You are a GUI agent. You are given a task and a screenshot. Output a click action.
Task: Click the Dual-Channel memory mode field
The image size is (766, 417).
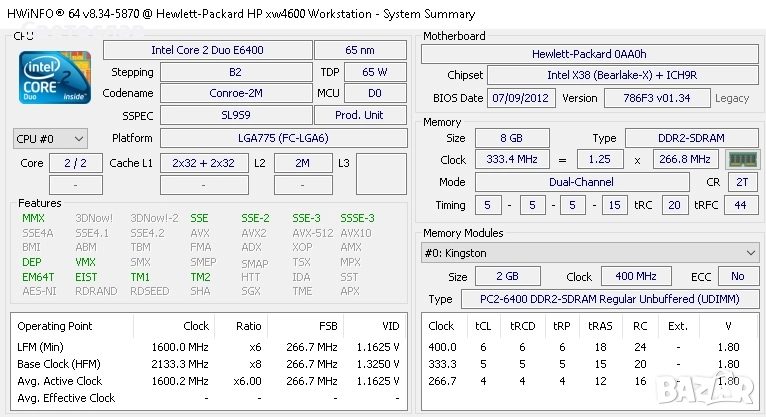coord(581,182)
